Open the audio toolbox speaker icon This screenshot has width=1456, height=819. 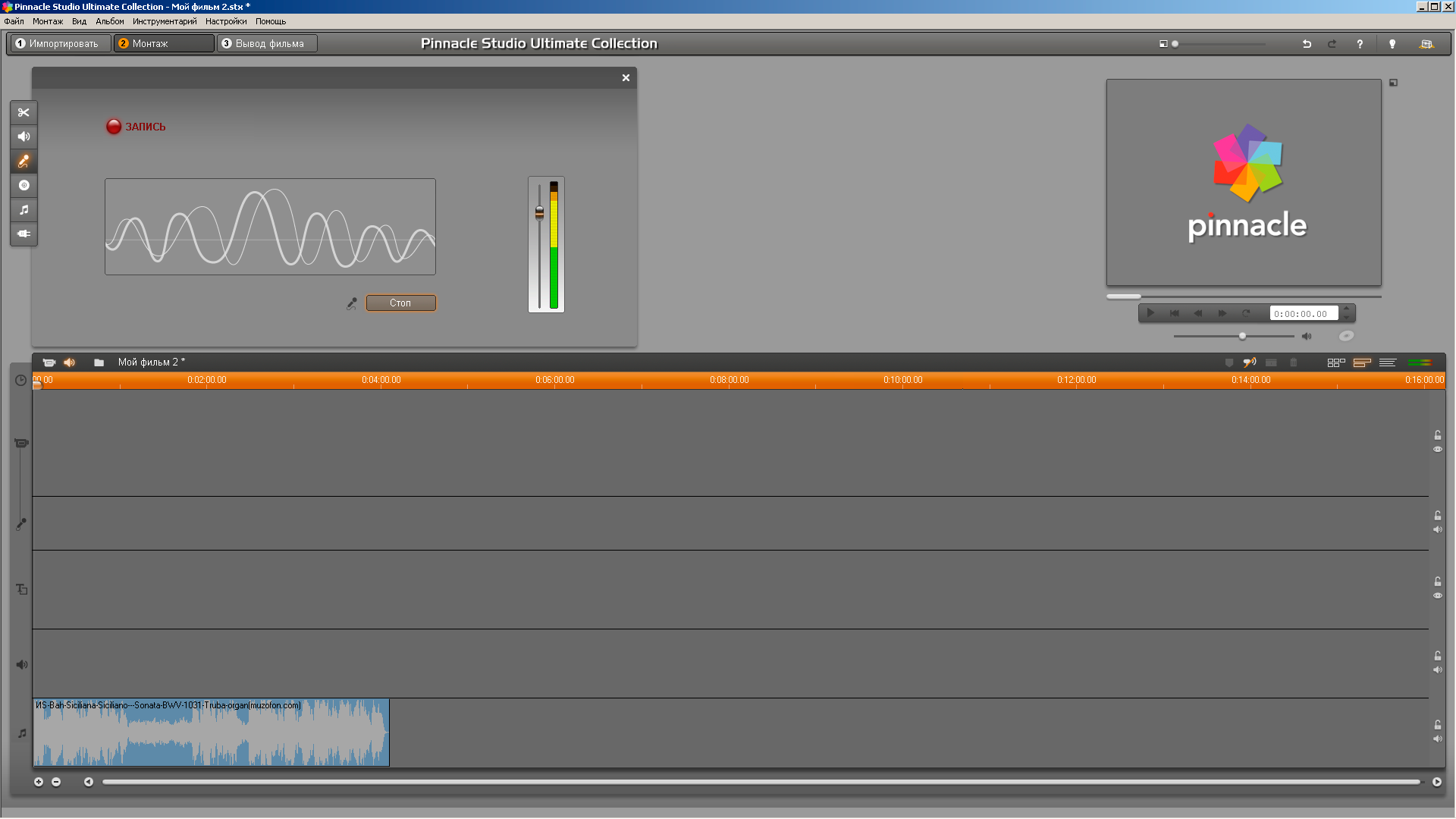click(70, 362)
